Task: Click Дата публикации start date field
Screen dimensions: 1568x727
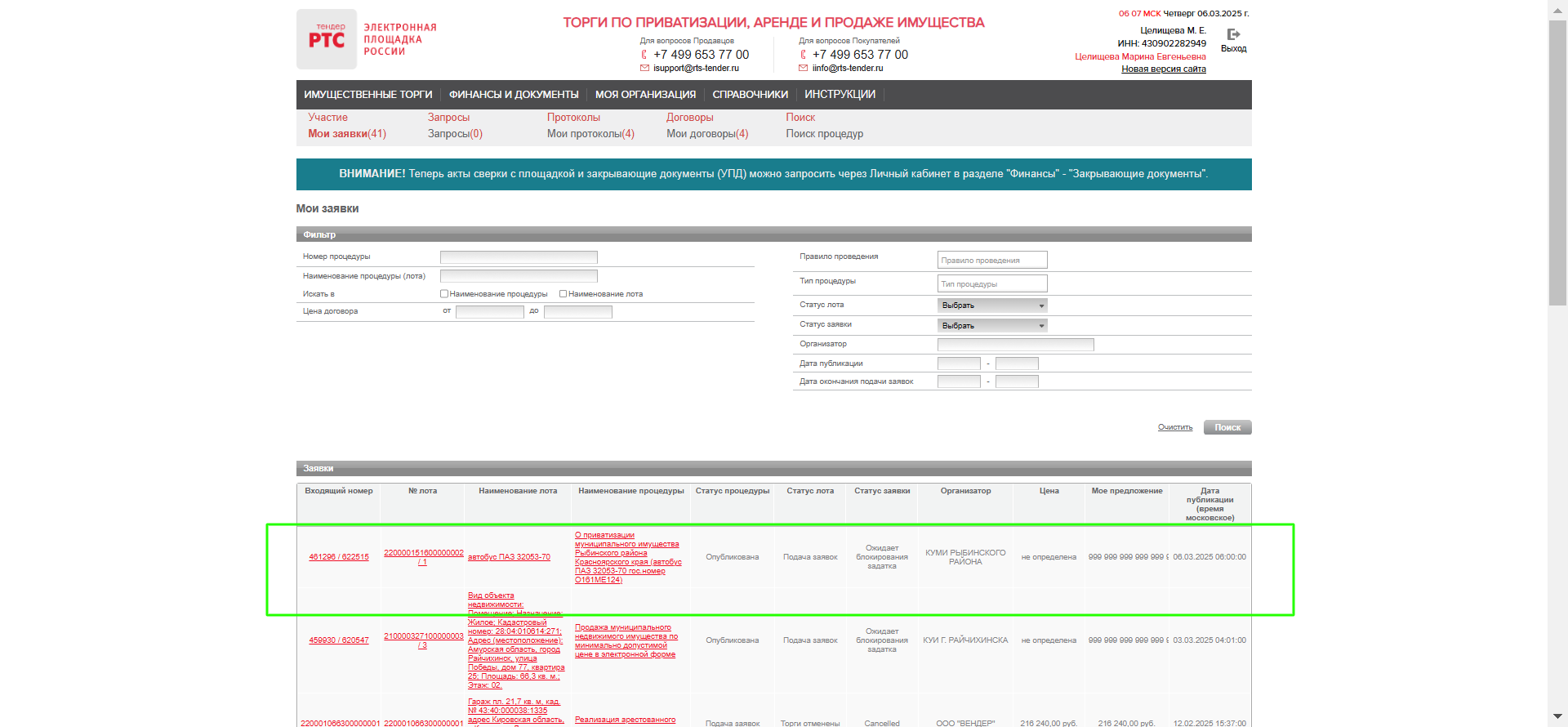Action: [x=959, y=363]
